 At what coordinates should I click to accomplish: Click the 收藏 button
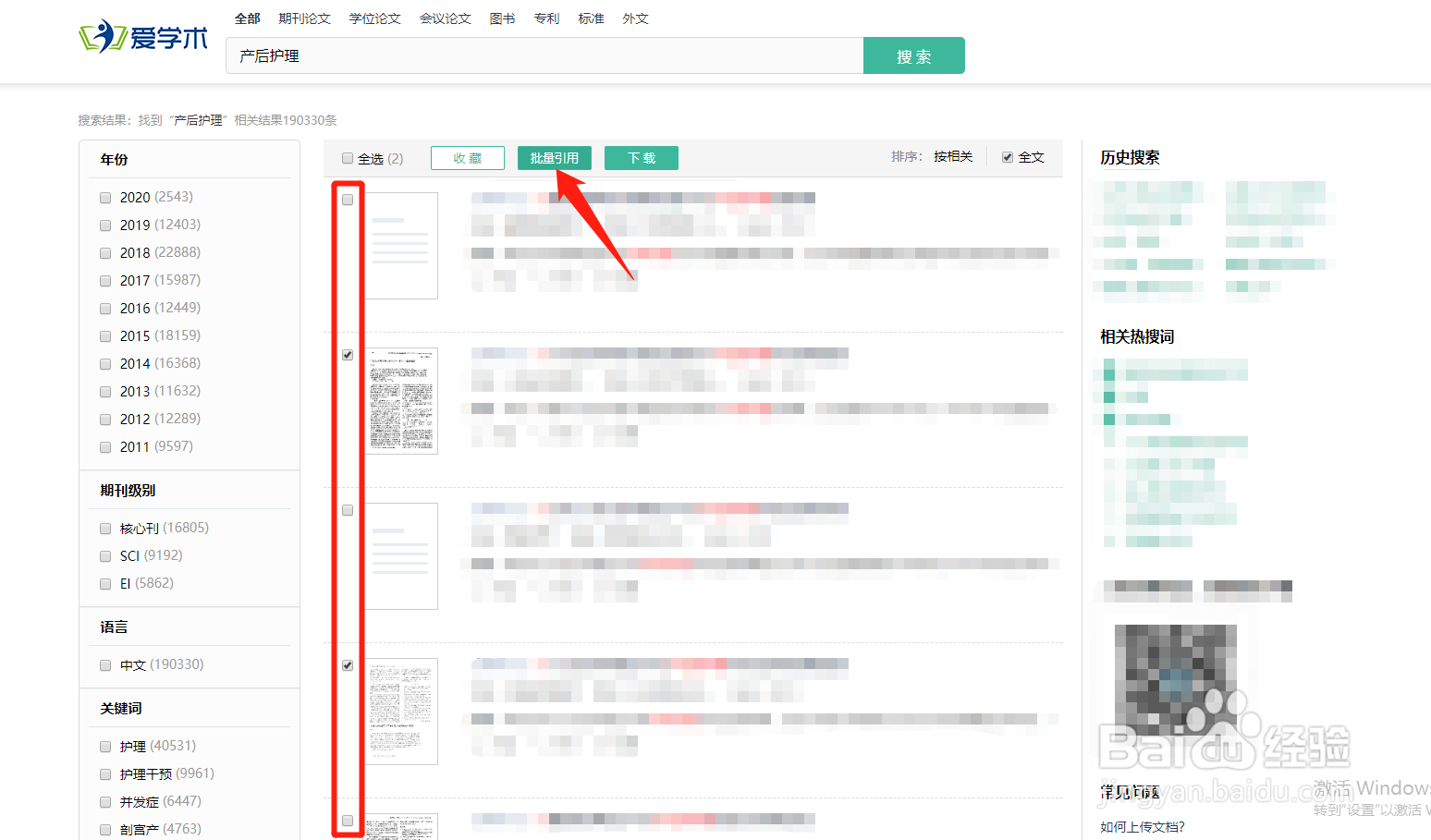click(468, 158)
